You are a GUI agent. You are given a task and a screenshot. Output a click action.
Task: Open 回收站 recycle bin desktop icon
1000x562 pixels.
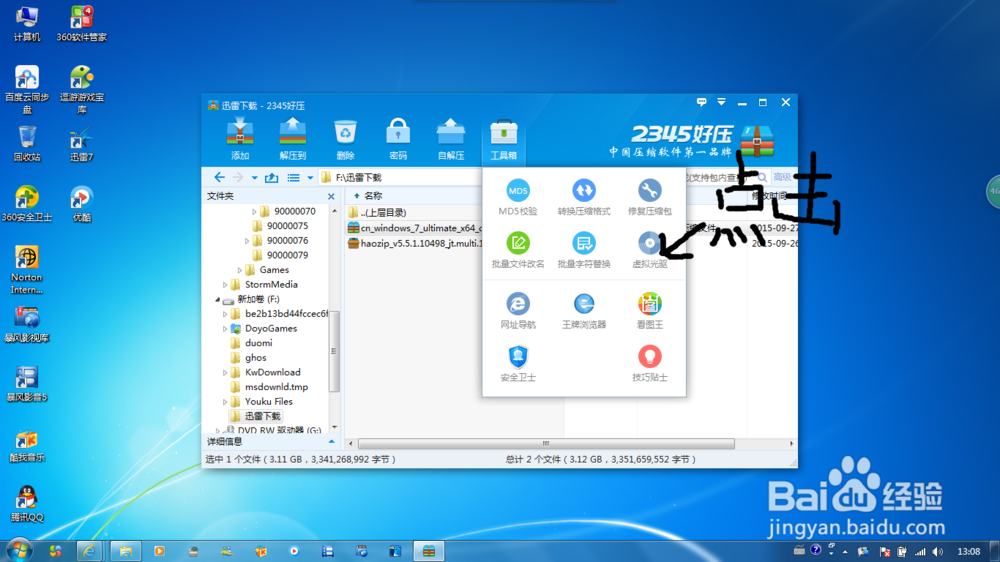27,144
